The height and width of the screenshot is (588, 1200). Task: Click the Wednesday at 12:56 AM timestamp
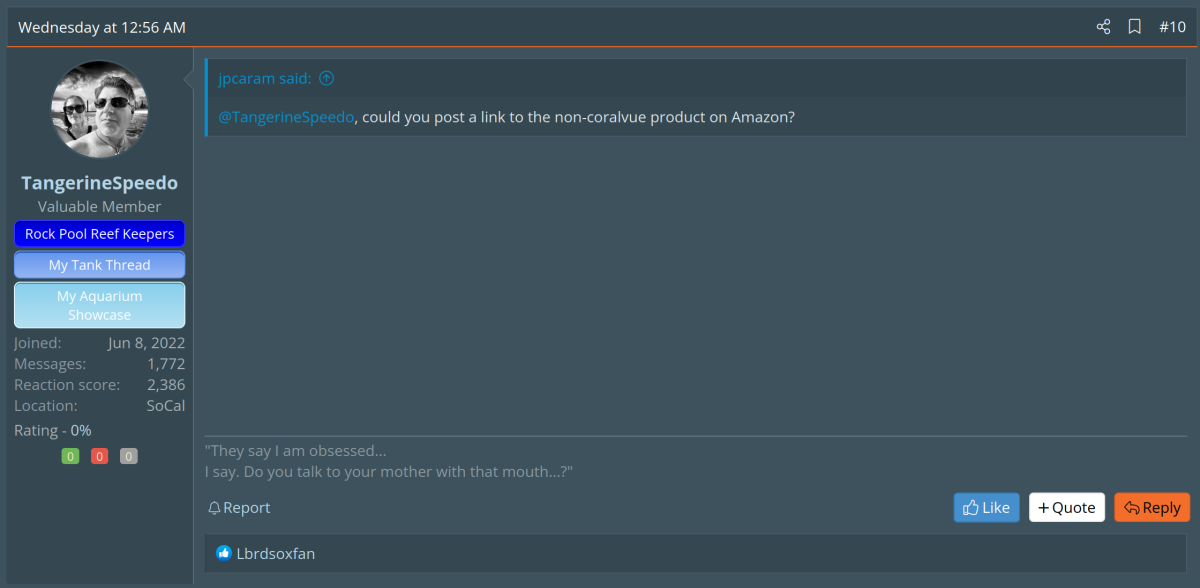point(102,27)
